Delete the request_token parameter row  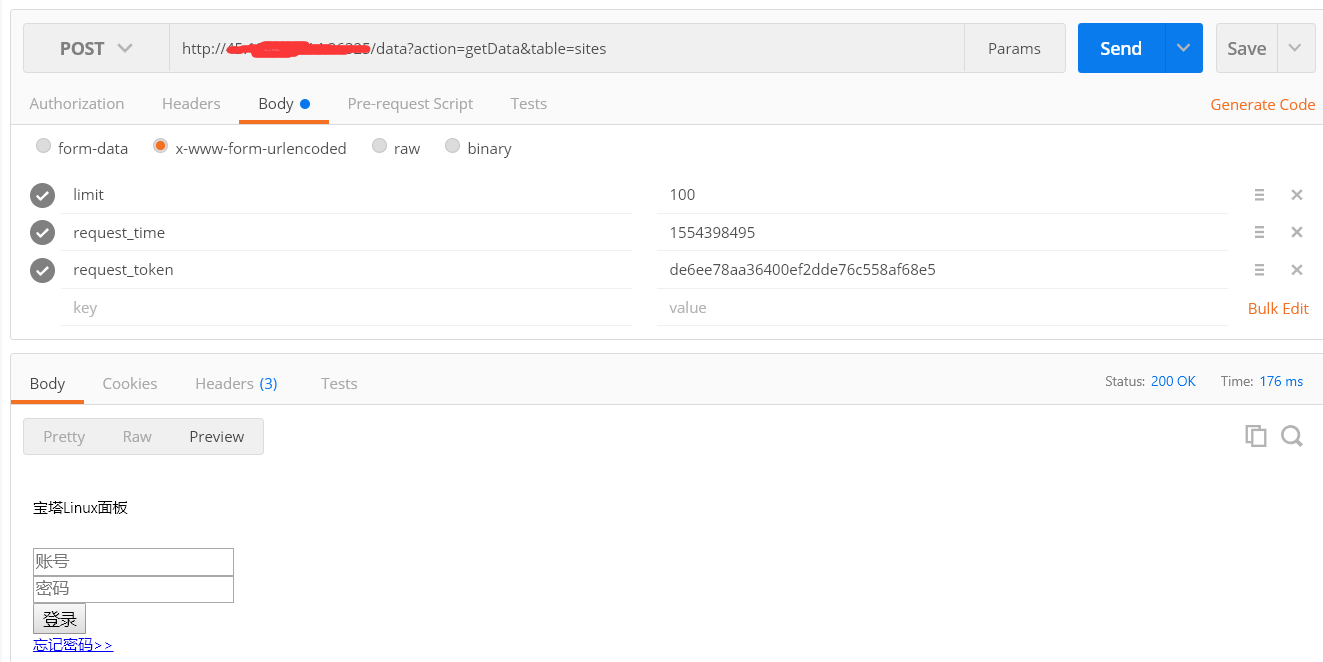point(1297,270)
